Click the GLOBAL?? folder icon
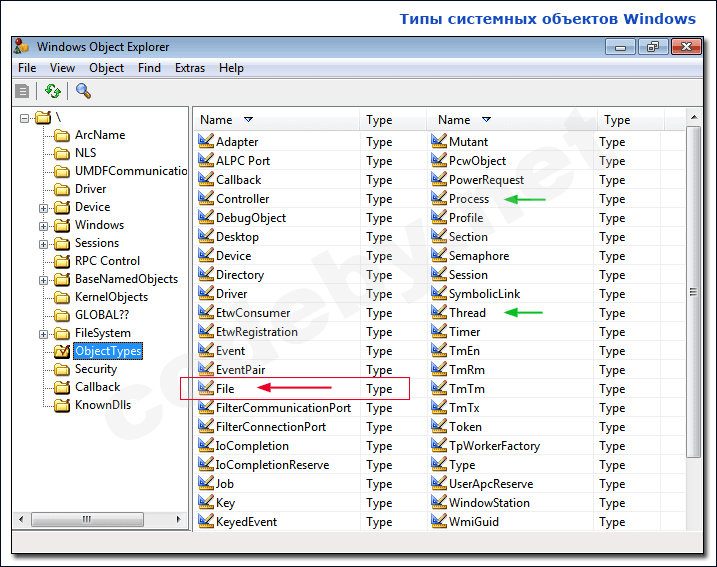The height and width of the screenshot is (567, 717). click(x=62, y=315)
